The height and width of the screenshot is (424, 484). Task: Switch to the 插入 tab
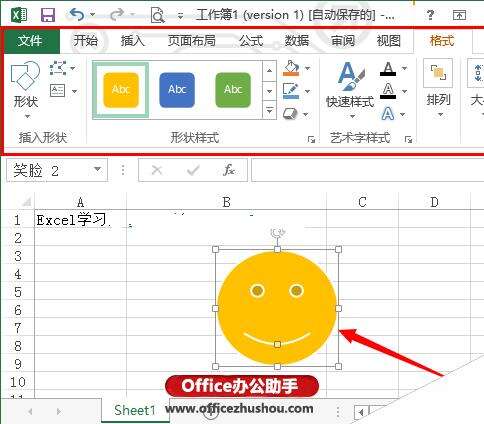click(133, 41)
